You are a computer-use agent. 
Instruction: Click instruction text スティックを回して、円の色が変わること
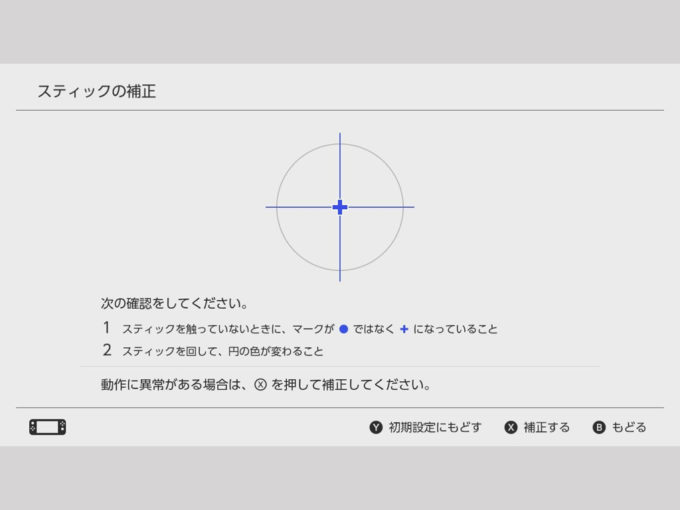(x=223, y=351)
